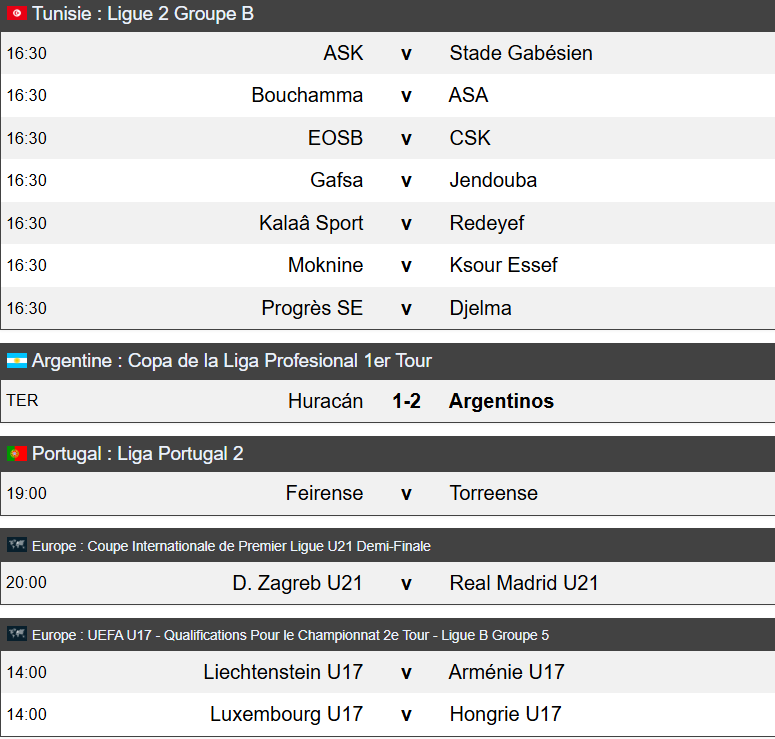Click the Portugal flag icon
The image size is (775, 739).
click(17, 454)
